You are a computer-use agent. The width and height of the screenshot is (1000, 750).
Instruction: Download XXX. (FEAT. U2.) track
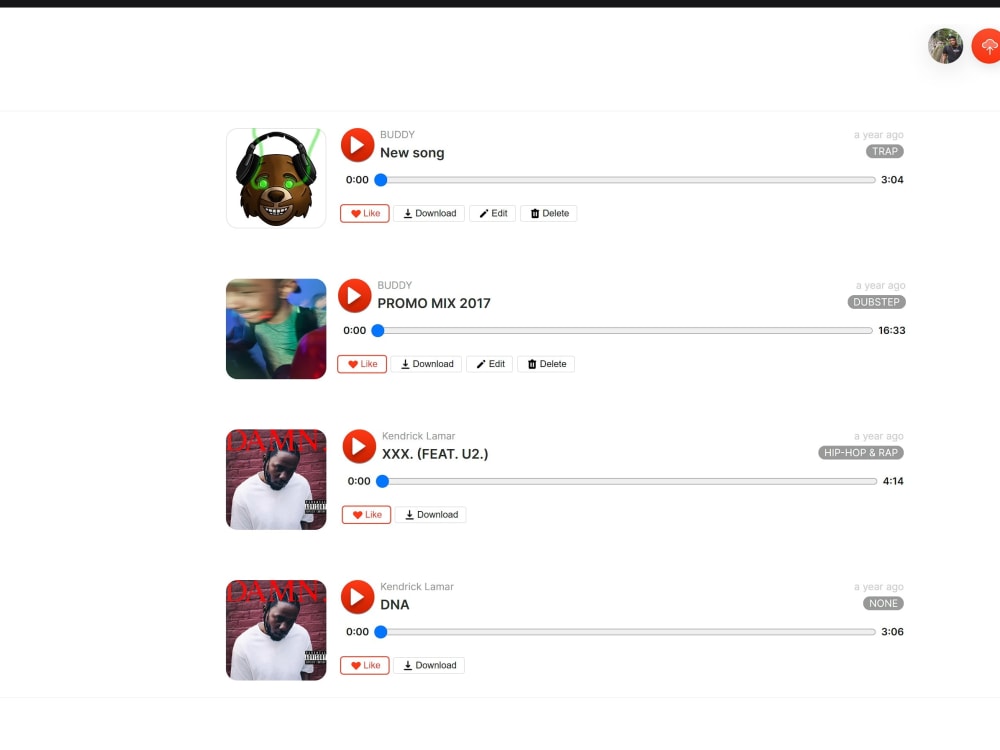(430, 515)
